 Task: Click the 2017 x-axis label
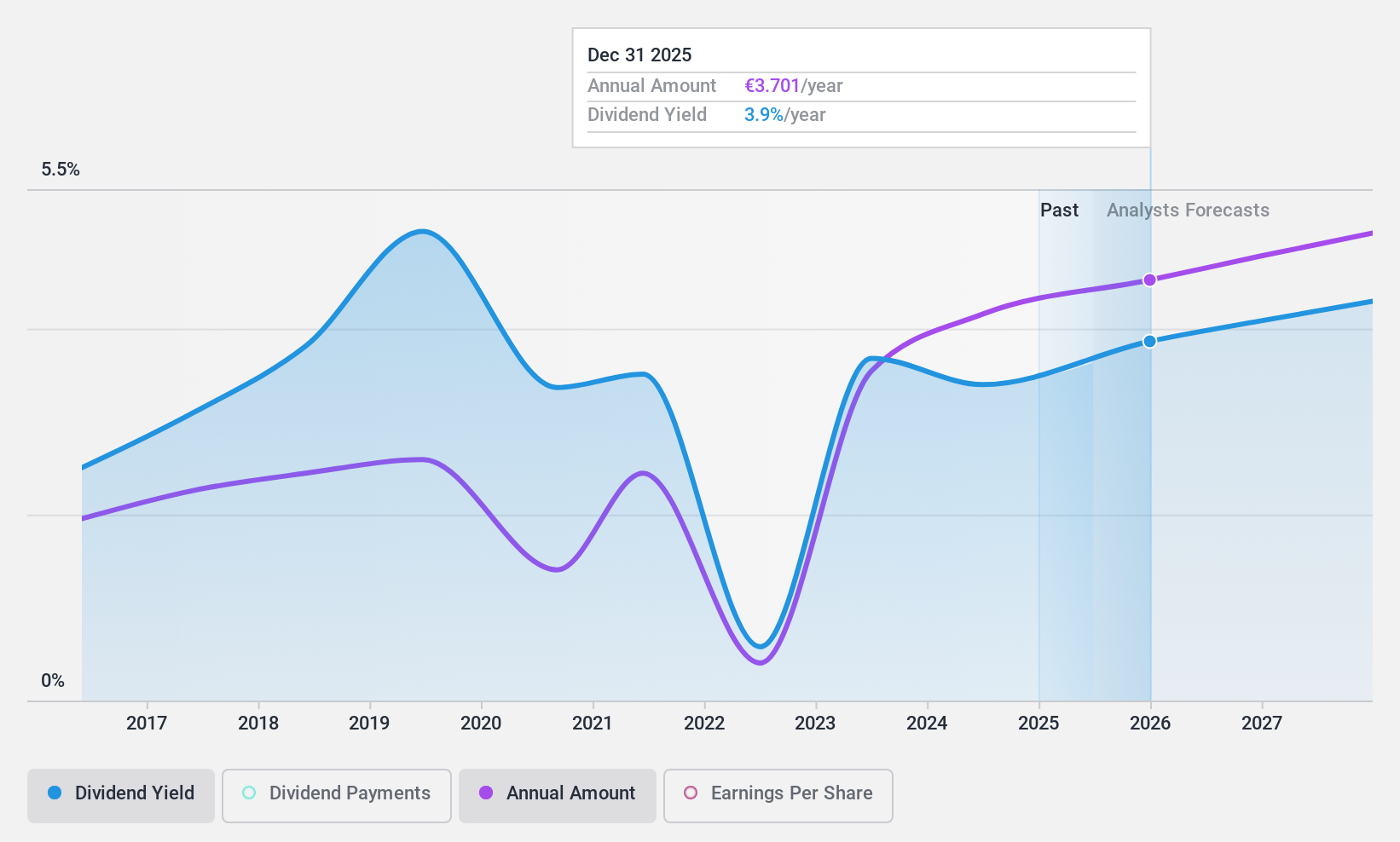147,723
